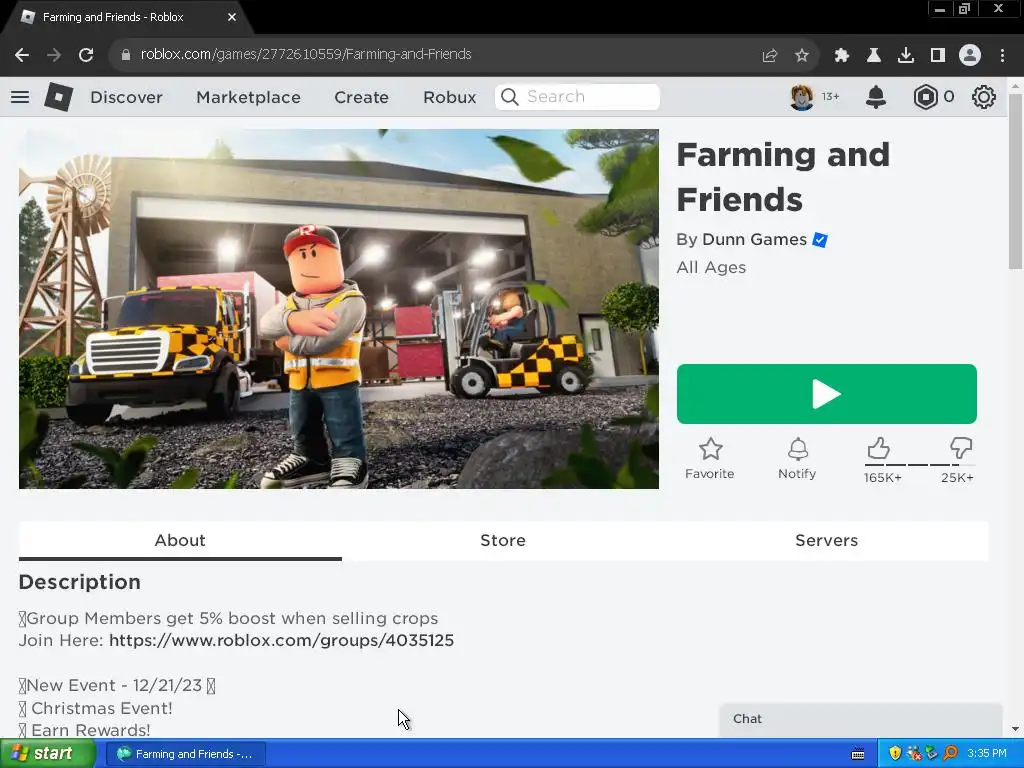The image size is (1024, 768).
Task: Focus the Roblox search field
Action: pos(577,97)
